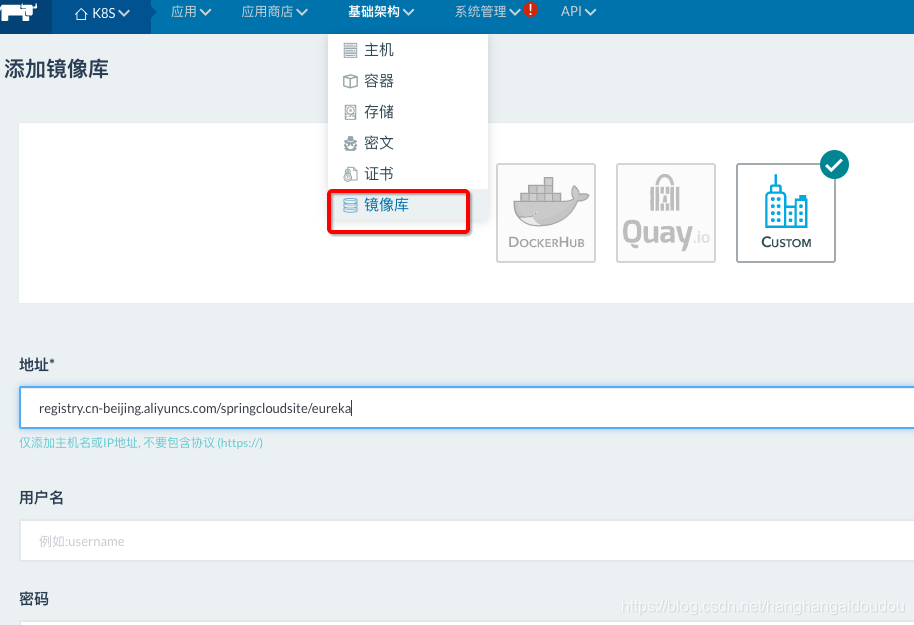Click the Quay padlock logo

click(665, 193)
